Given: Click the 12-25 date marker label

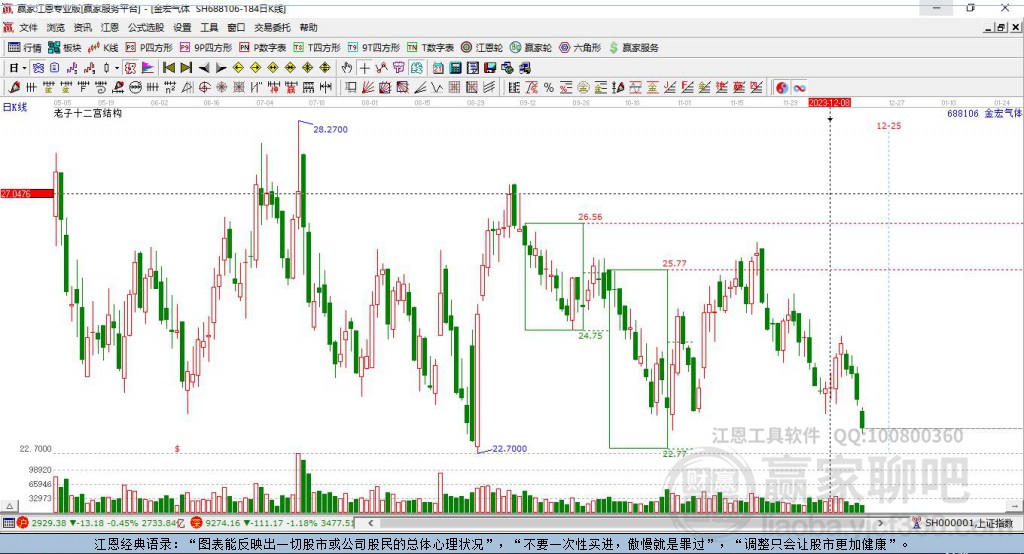Looking at the screenshot, I should [888, 125].
